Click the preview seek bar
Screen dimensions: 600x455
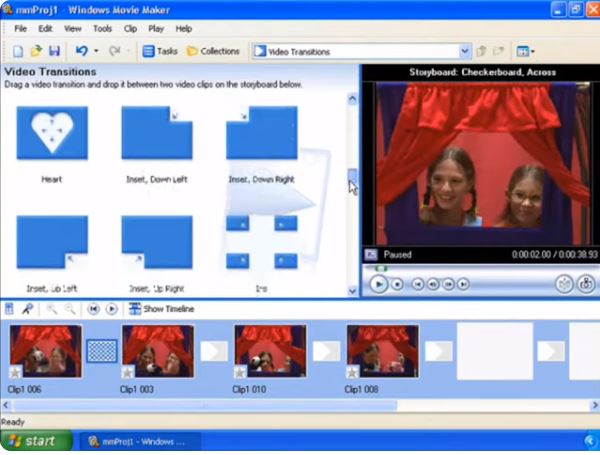point(481,268)
